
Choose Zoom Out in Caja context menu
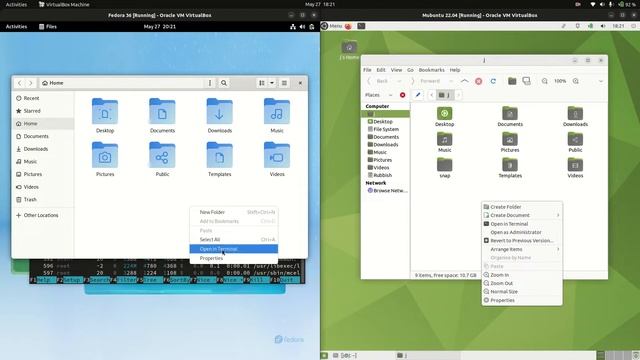522,283
